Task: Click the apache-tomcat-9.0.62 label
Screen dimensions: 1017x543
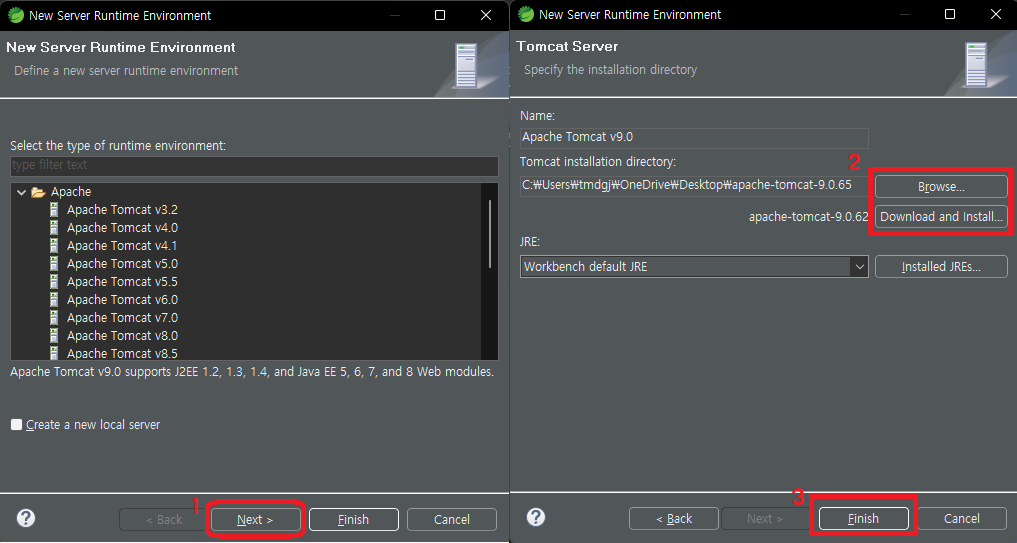Action: [x=808, y=217]
